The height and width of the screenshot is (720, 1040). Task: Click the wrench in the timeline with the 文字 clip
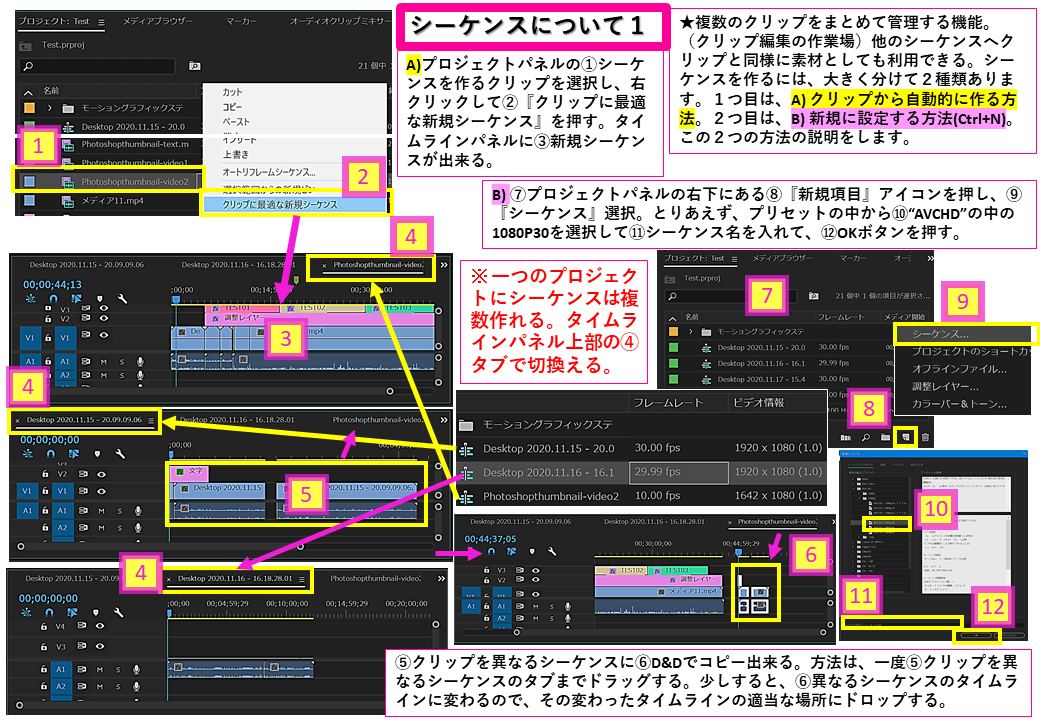(120, 454)
